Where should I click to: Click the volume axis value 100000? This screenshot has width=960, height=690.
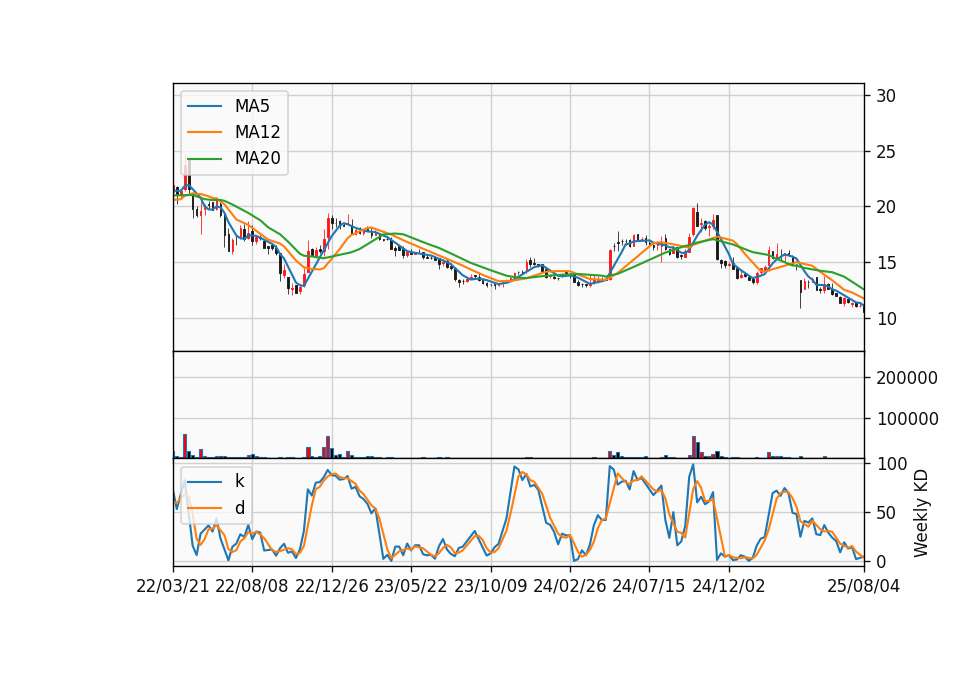(x=907, y=419)
